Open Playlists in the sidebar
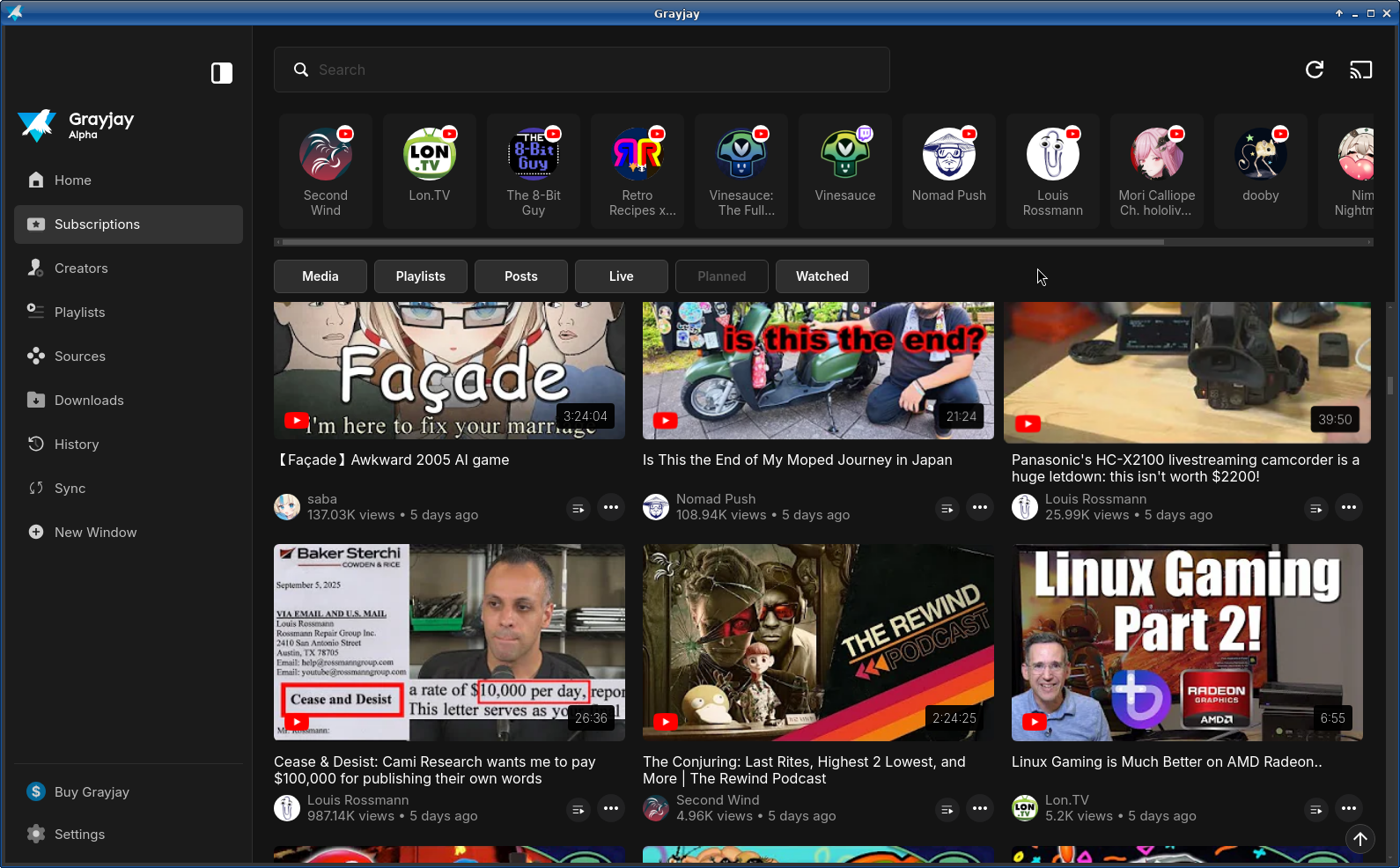This screenshot has width=1400, height=868. point(129,313)
